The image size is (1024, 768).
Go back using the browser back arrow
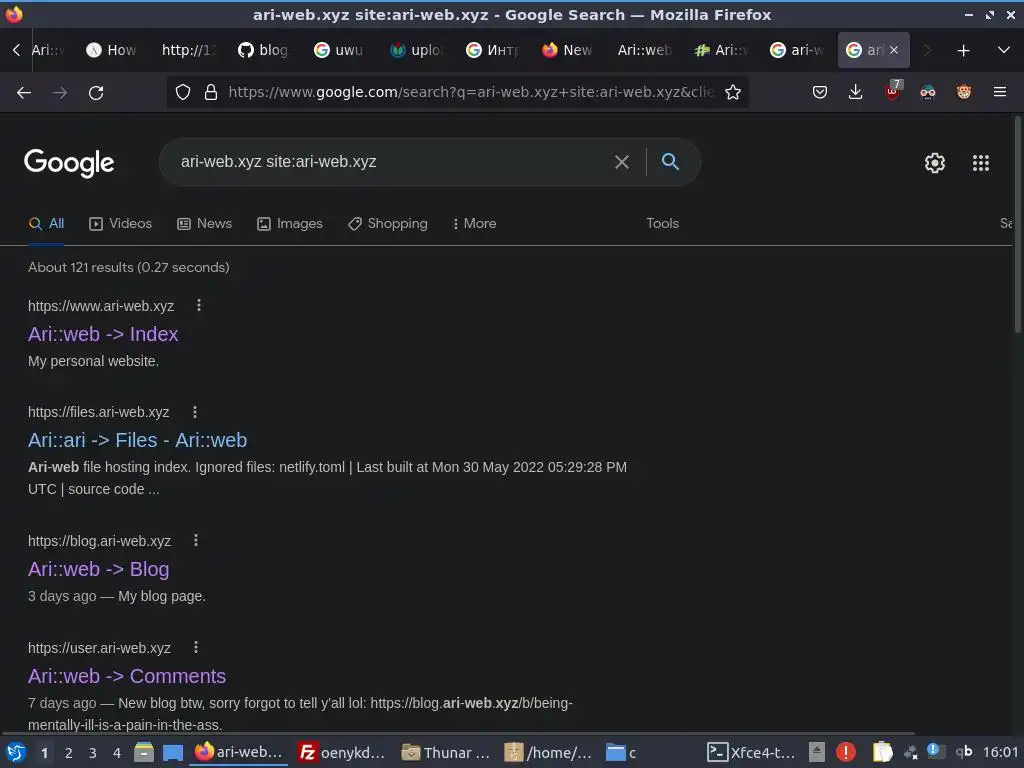point(24,93)
